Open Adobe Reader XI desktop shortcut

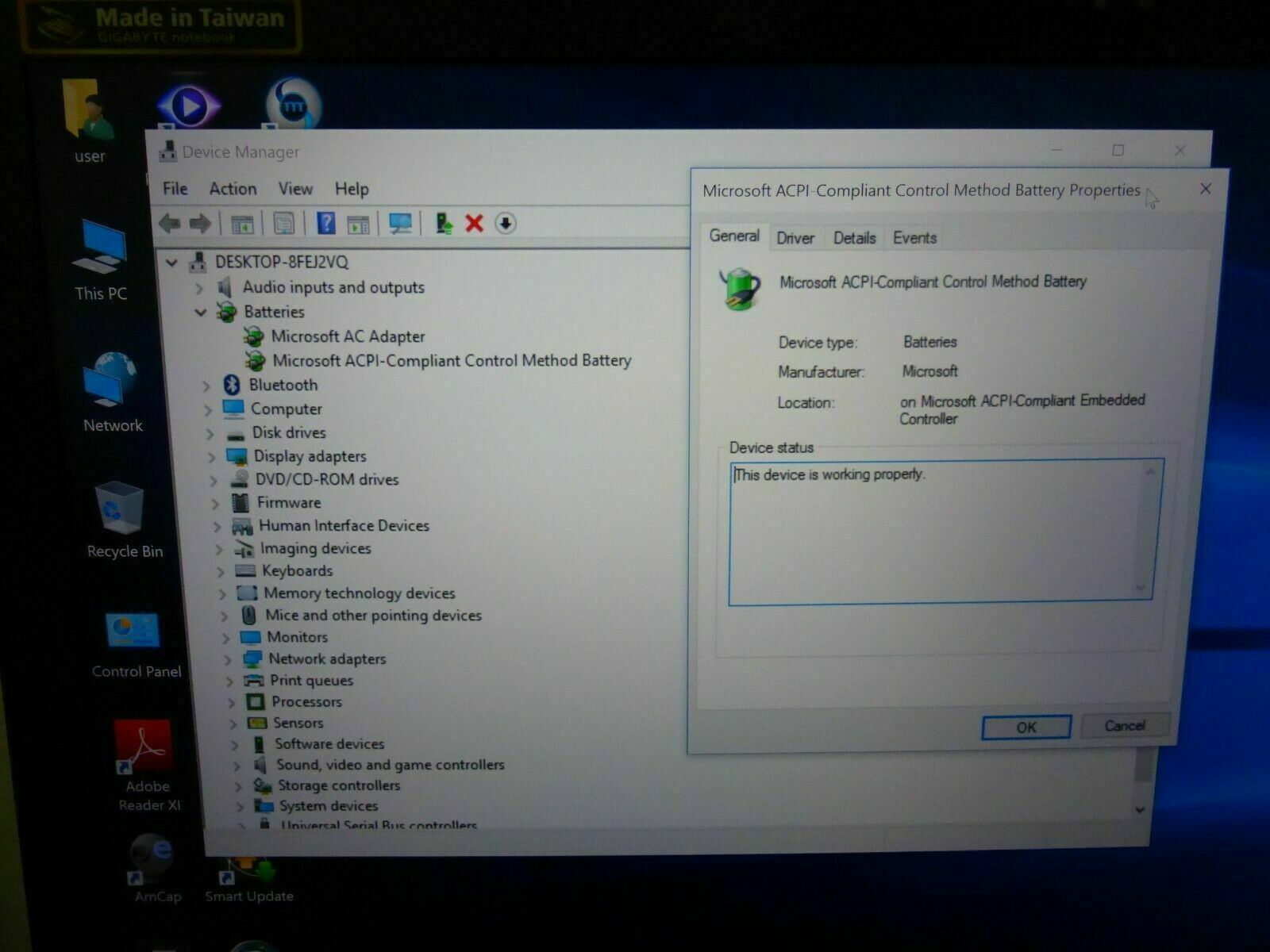pos(146,766)
